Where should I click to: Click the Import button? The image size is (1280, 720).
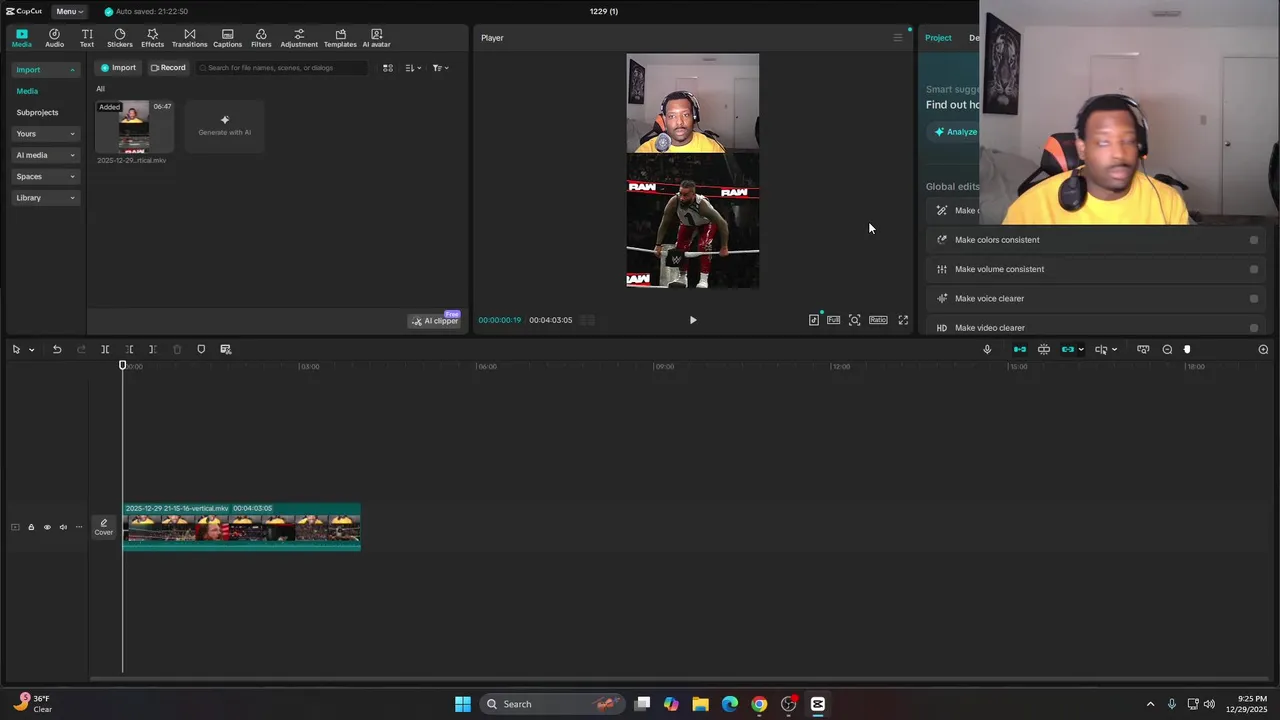(117, 68)
